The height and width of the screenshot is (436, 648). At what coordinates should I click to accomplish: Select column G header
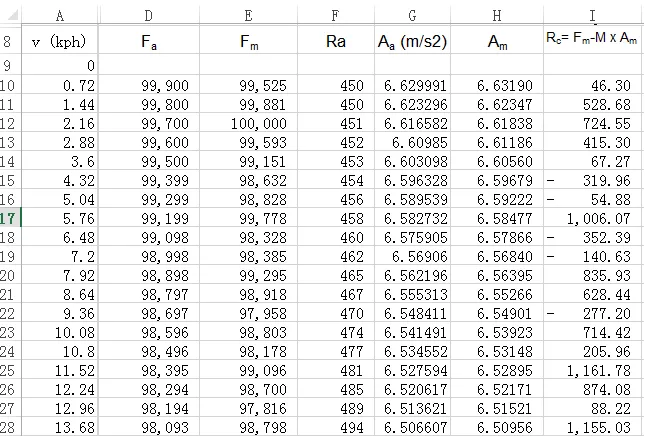412,16
